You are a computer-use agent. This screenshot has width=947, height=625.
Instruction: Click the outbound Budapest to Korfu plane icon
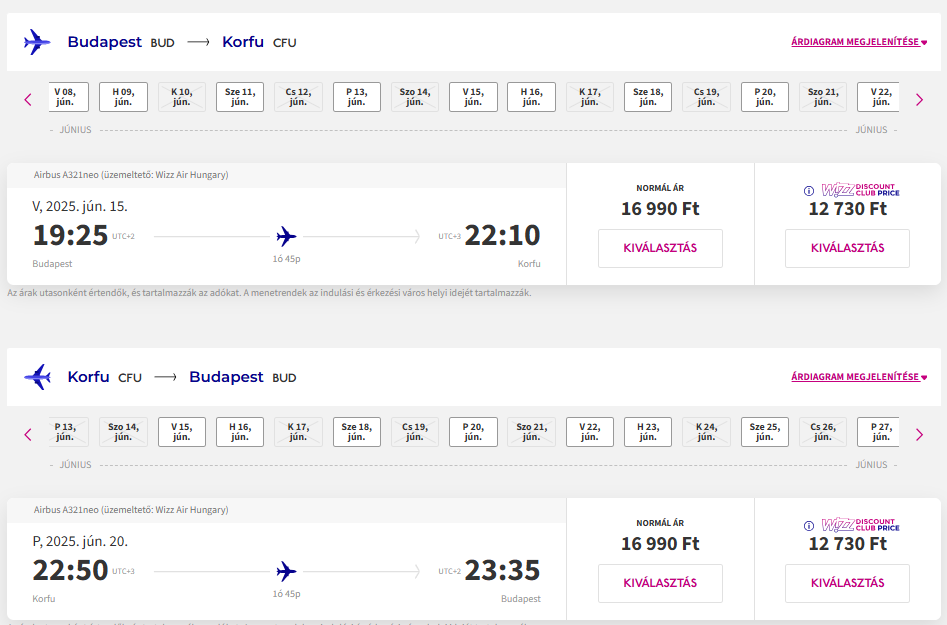click(x=37, y=42)
